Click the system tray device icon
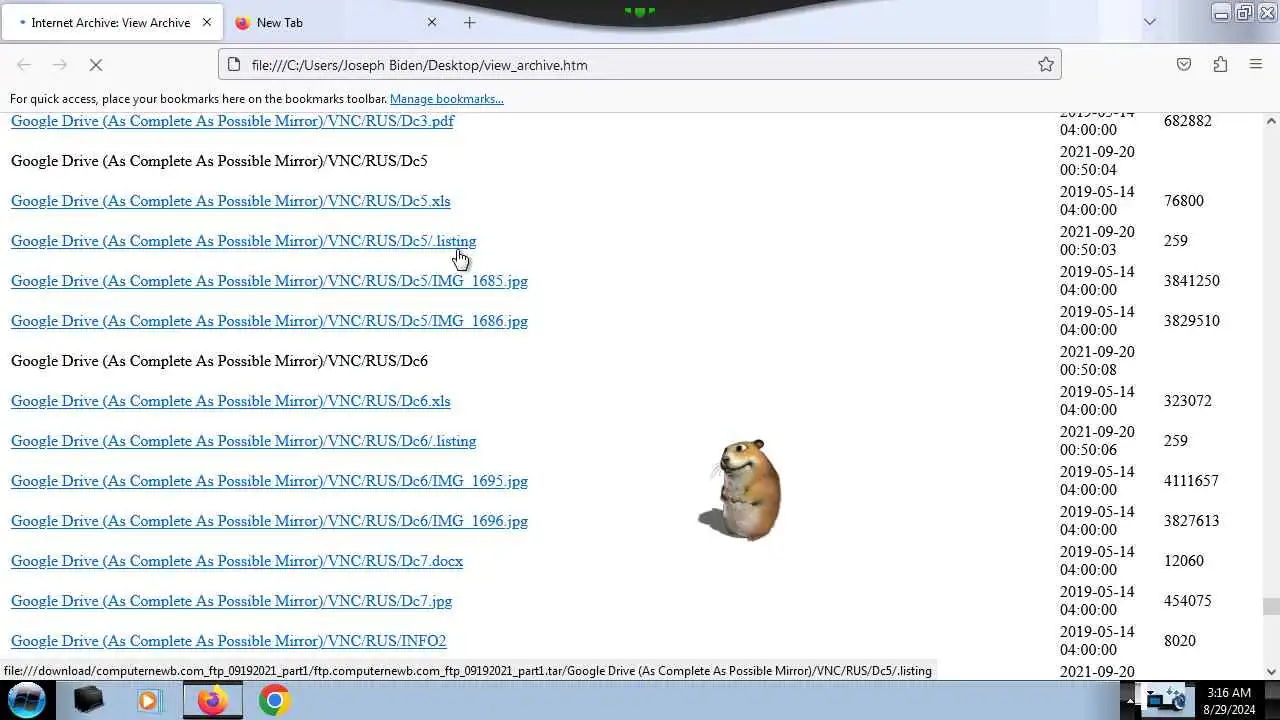1280x720 pixels. [x=1166, y=700]
